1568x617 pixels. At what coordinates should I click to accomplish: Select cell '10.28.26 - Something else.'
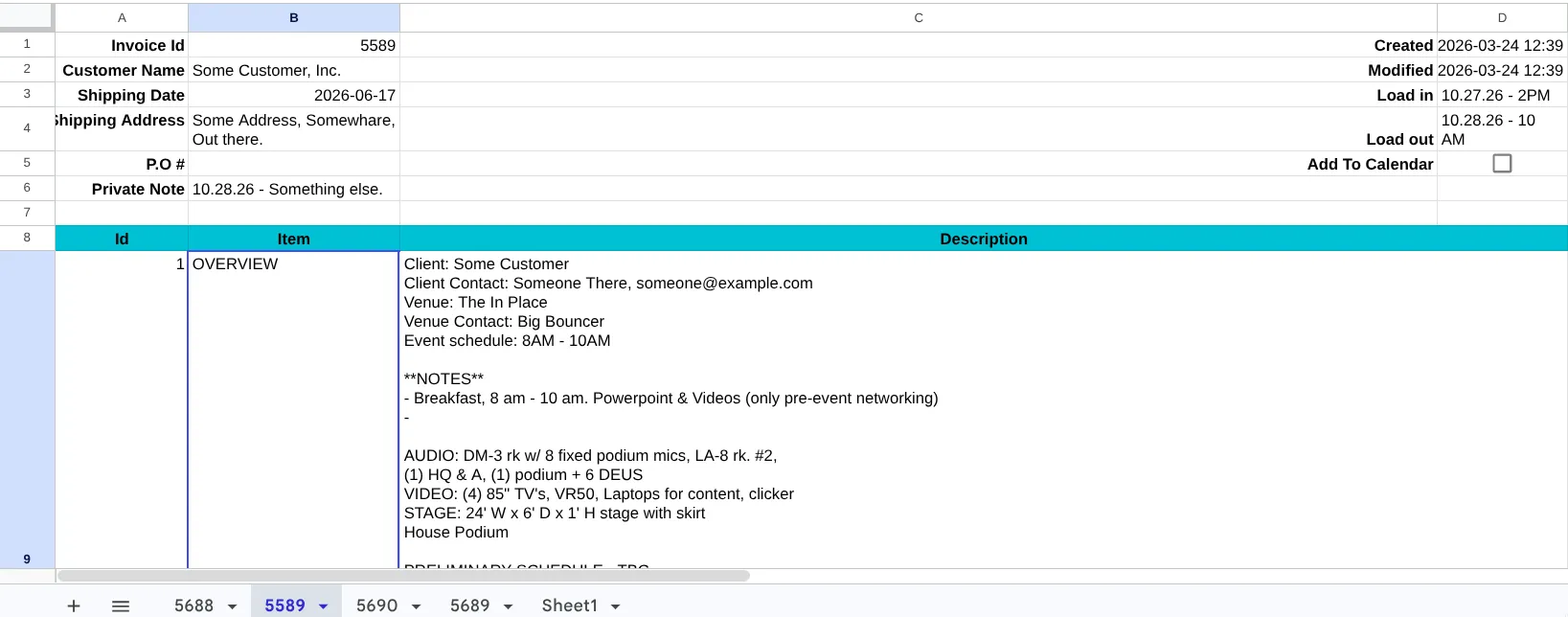click(x=294, y=189)
